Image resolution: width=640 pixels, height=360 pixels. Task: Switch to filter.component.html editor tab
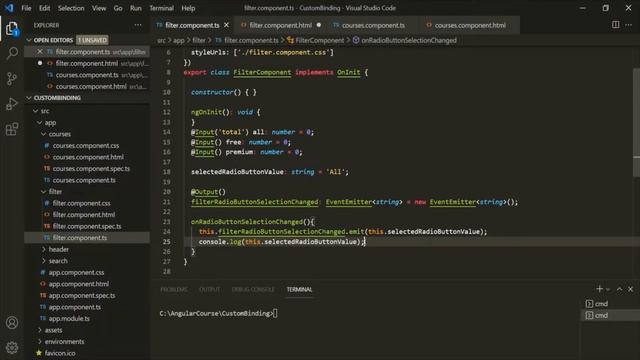pyautogui.click(x=280, y=25)
